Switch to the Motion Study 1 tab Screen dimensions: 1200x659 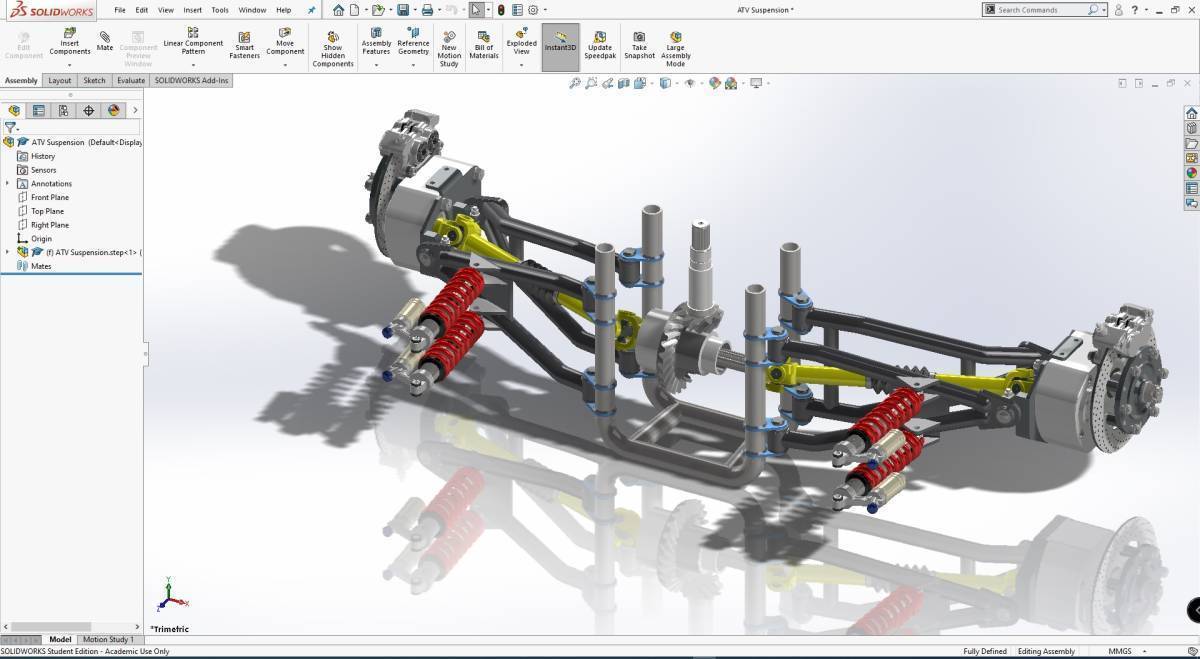(108, 639)
